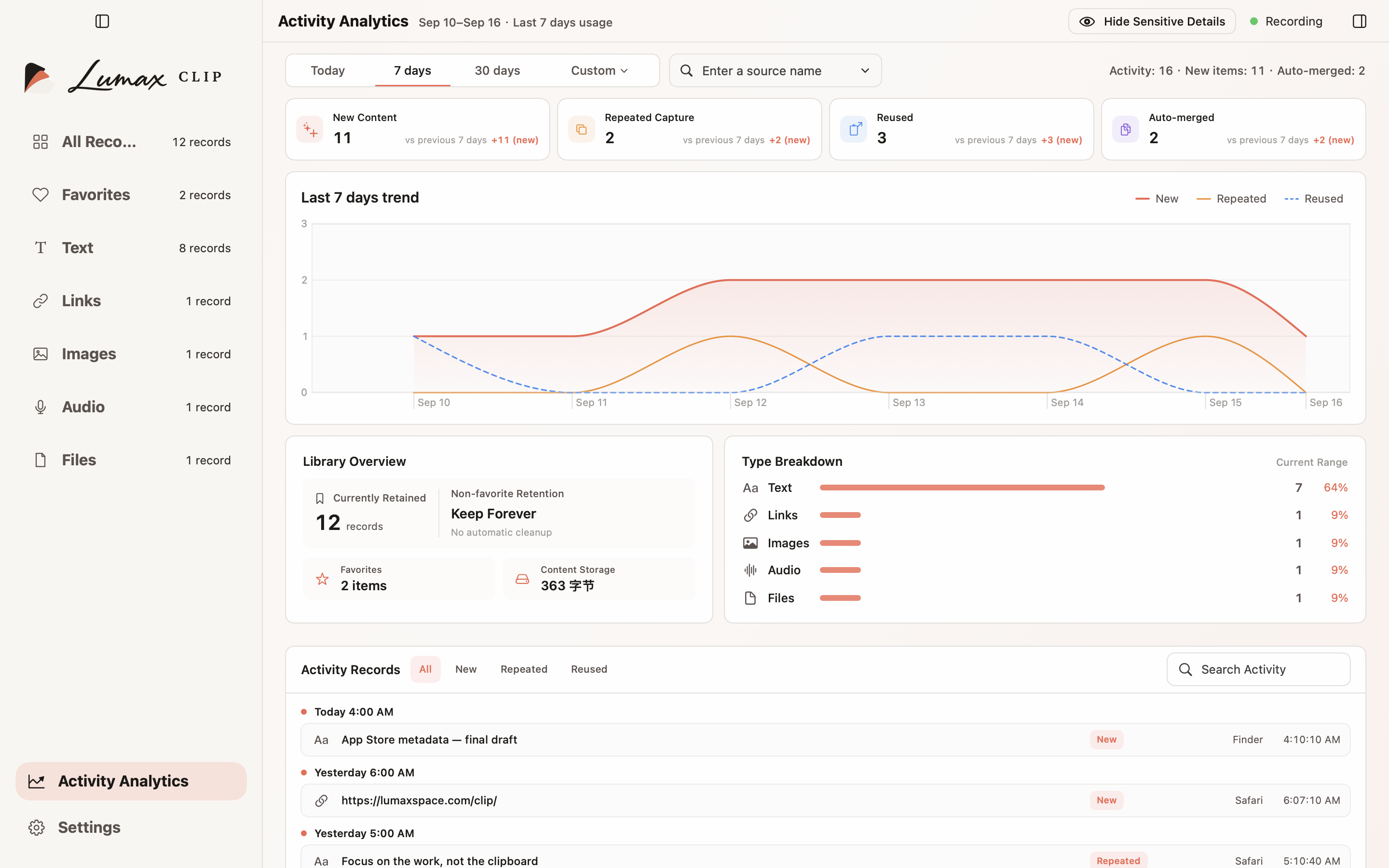This screenshot has height=868, width=1389.
Task: Open Activity Analytics in the sidebar
Action: 131,781
